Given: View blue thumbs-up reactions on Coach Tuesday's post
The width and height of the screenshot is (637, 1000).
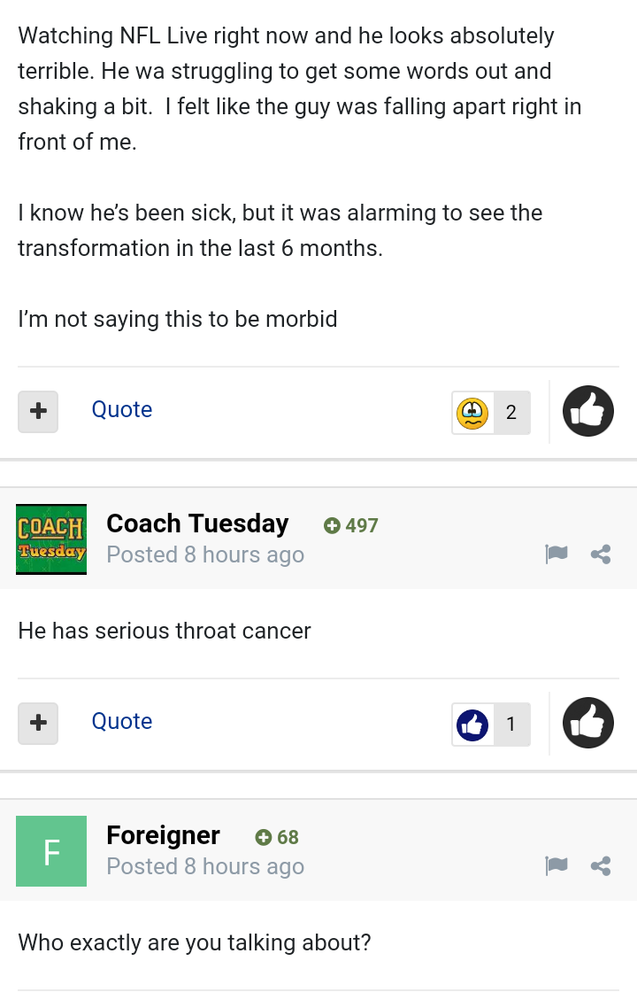Looking at the screenshot, I should coord(472,724).
